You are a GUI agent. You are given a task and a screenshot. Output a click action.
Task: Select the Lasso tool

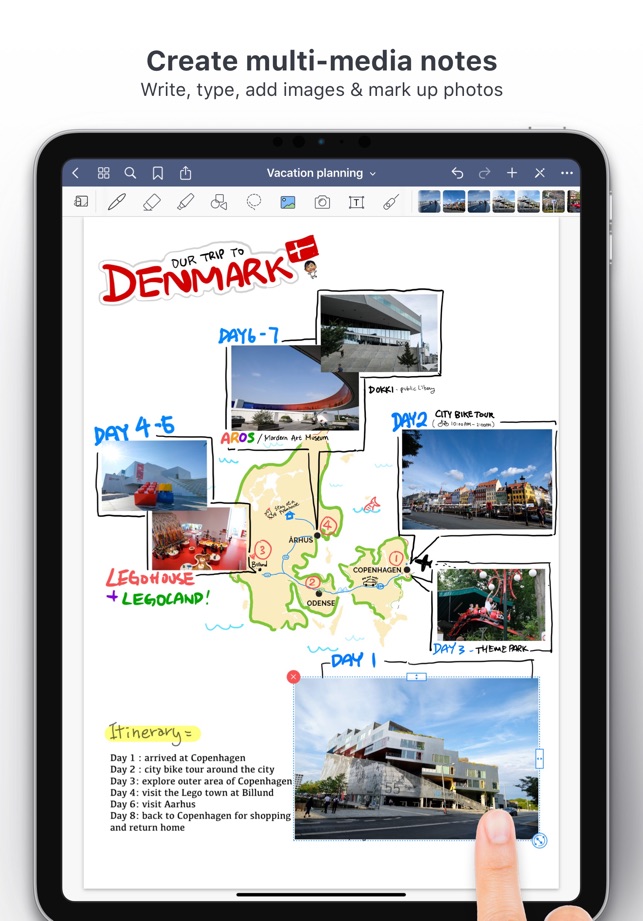point(254,202)
